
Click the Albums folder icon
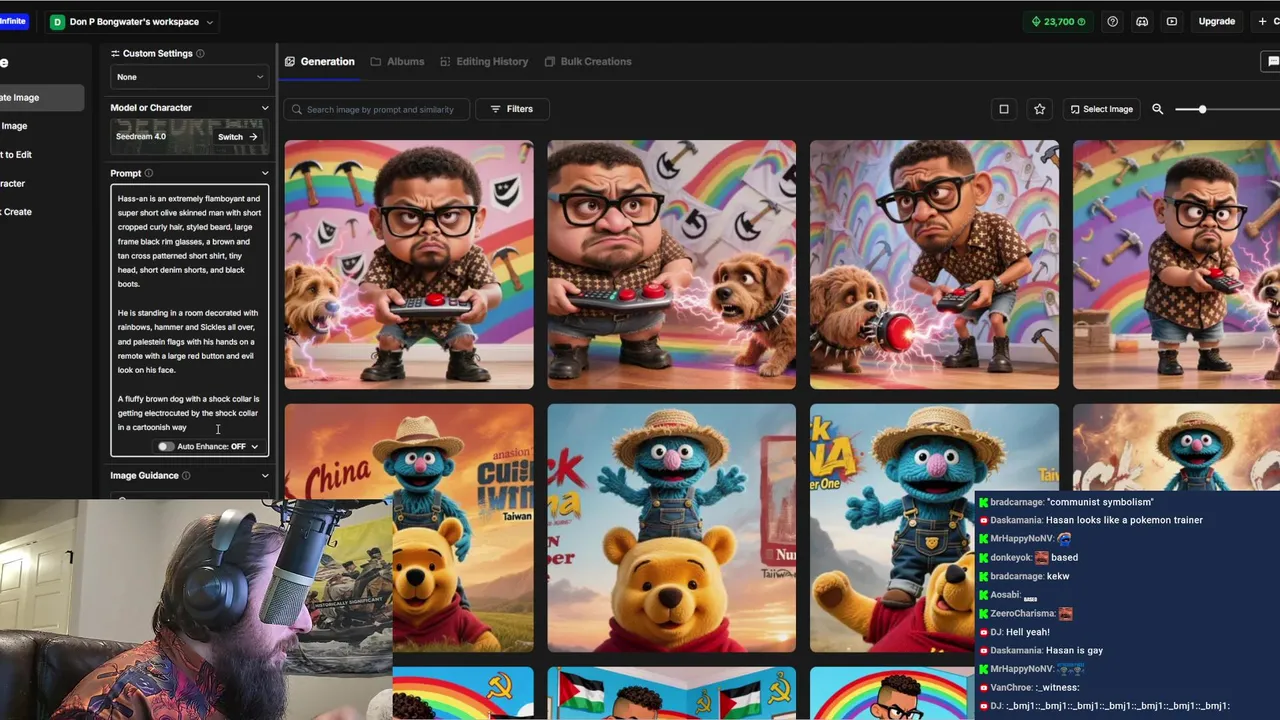tap(376, 61)
